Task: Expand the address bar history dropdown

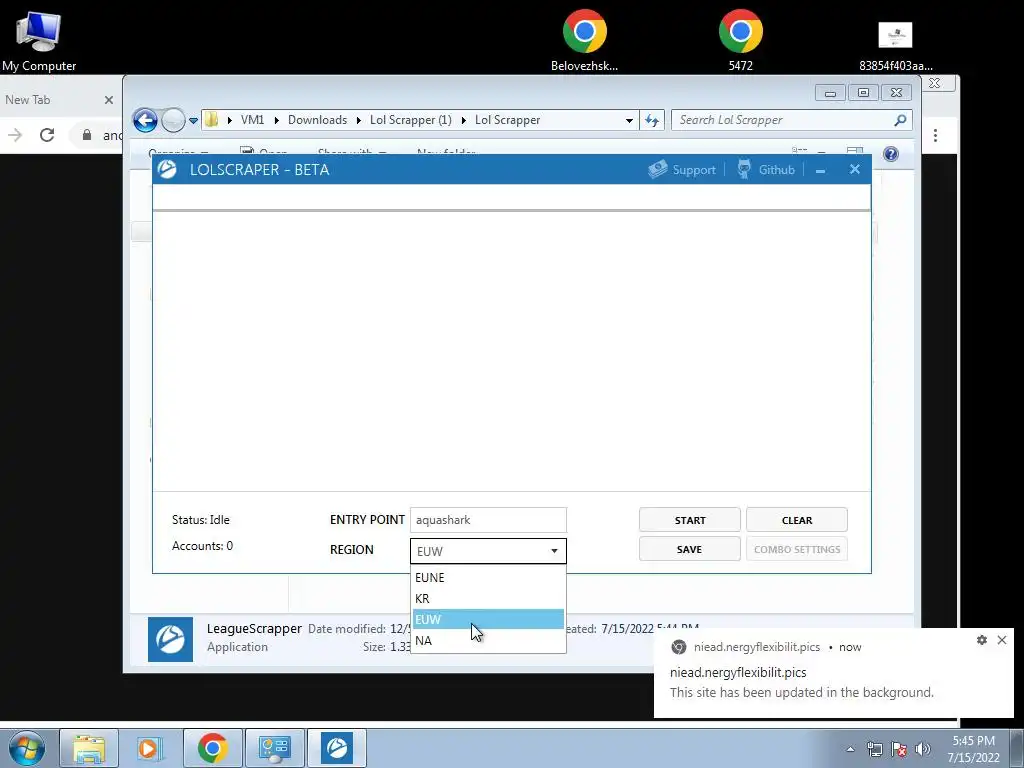Action: [x=629, y=120]
